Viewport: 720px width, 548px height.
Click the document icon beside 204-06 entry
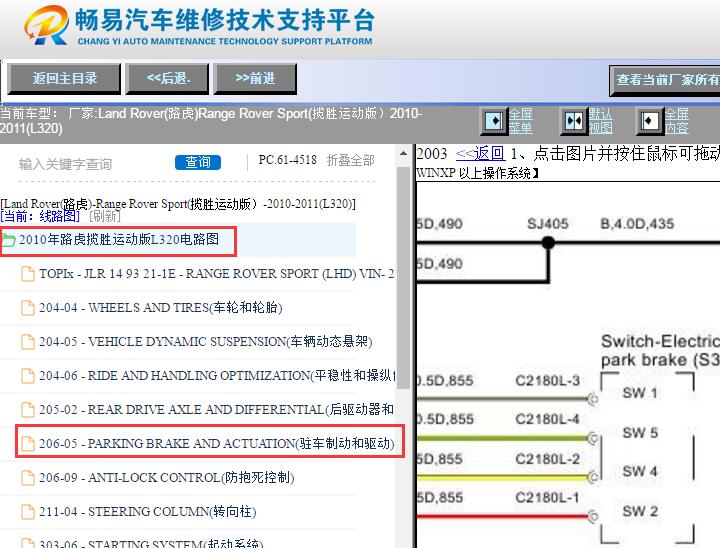[x=28, y=376]
